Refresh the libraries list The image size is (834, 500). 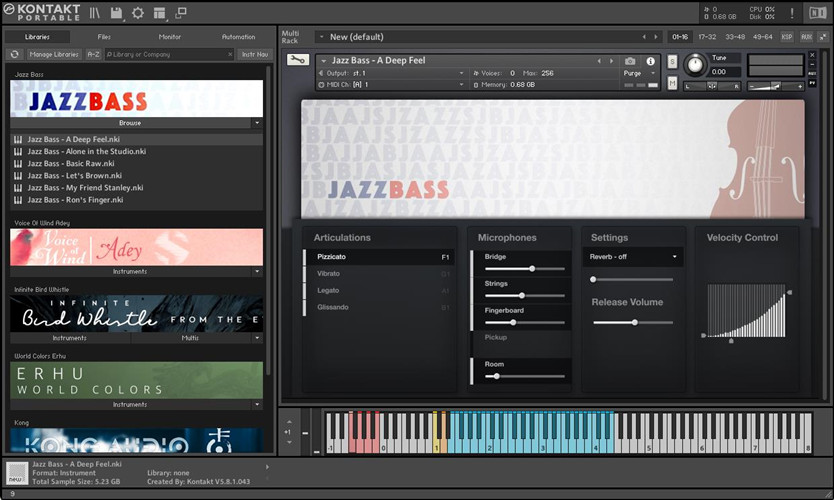pos(15,54)
